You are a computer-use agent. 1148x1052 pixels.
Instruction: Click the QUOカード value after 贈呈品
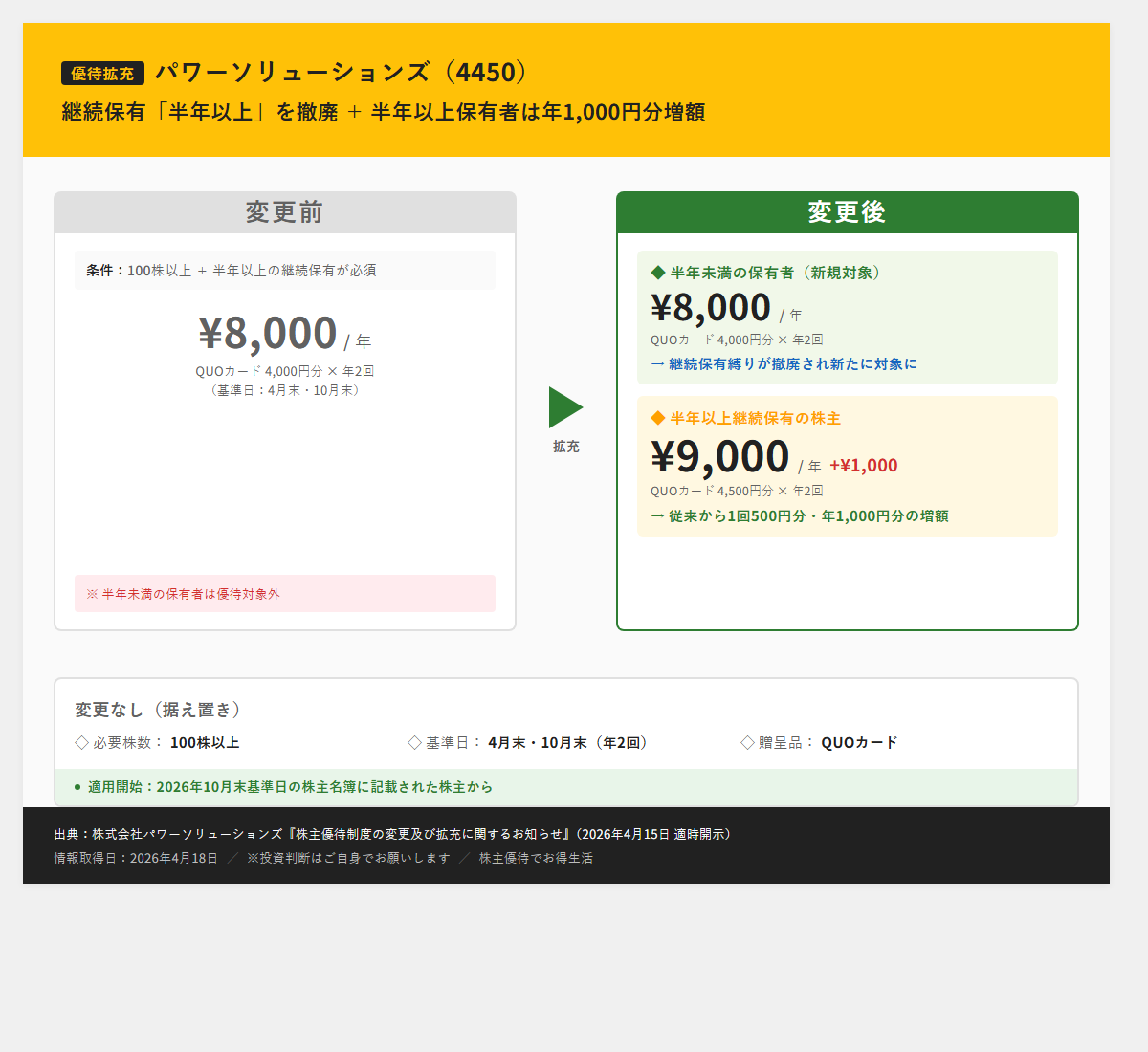[859, 743]
